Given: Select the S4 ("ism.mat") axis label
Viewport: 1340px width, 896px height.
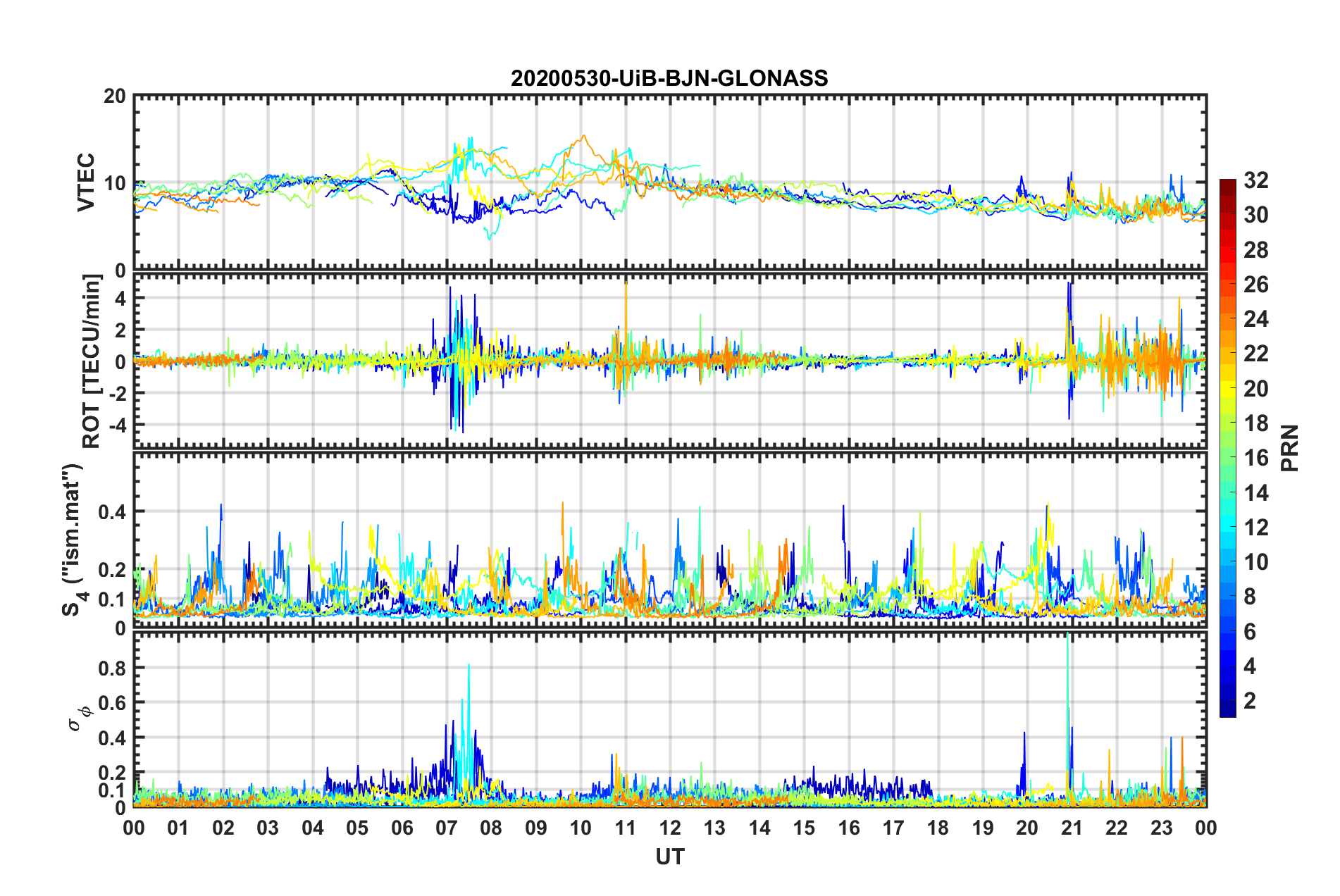Looking at the screenshot, I should [73, 540].
